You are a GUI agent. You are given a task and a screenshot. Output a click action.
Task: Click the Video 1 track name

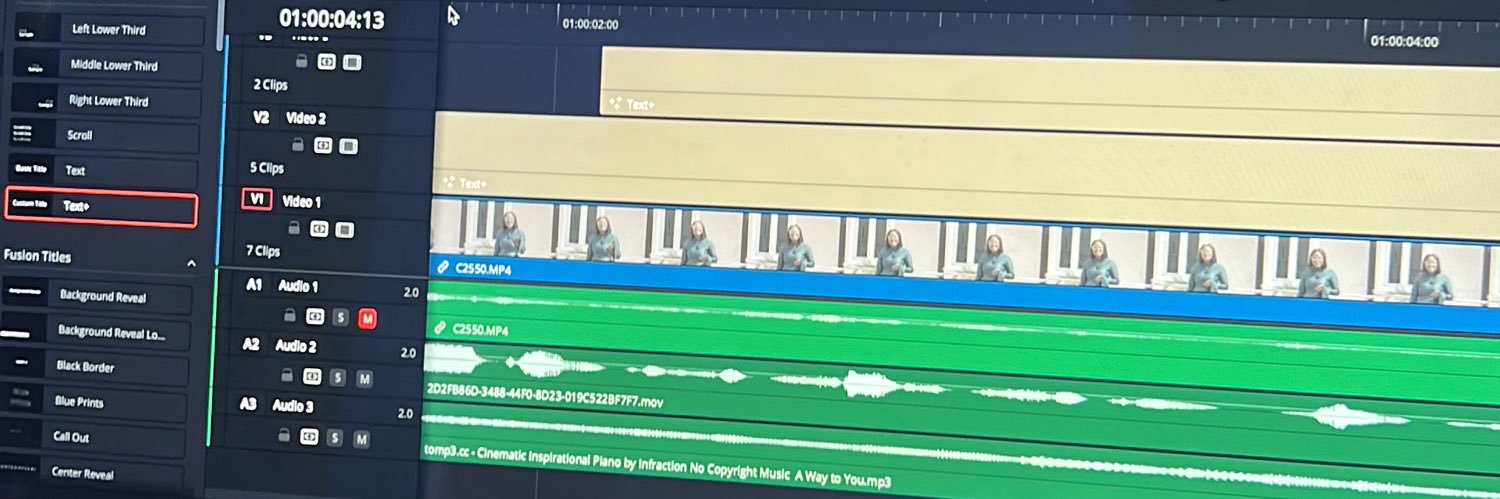click(x=301, y=202)
